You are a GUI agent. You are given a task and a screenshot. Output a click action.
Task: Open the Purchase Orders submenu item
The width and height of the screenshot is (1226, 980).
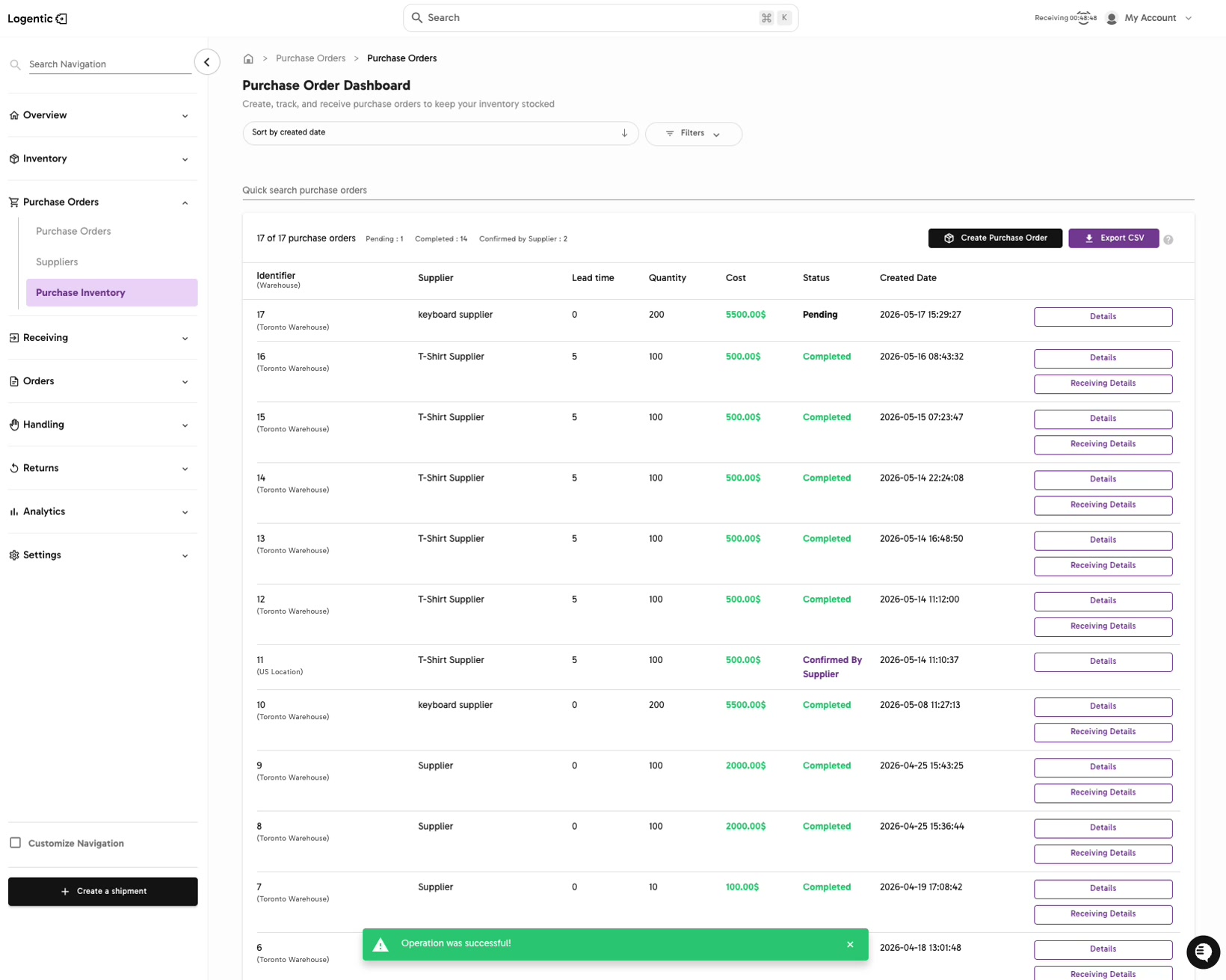[73, 231]
